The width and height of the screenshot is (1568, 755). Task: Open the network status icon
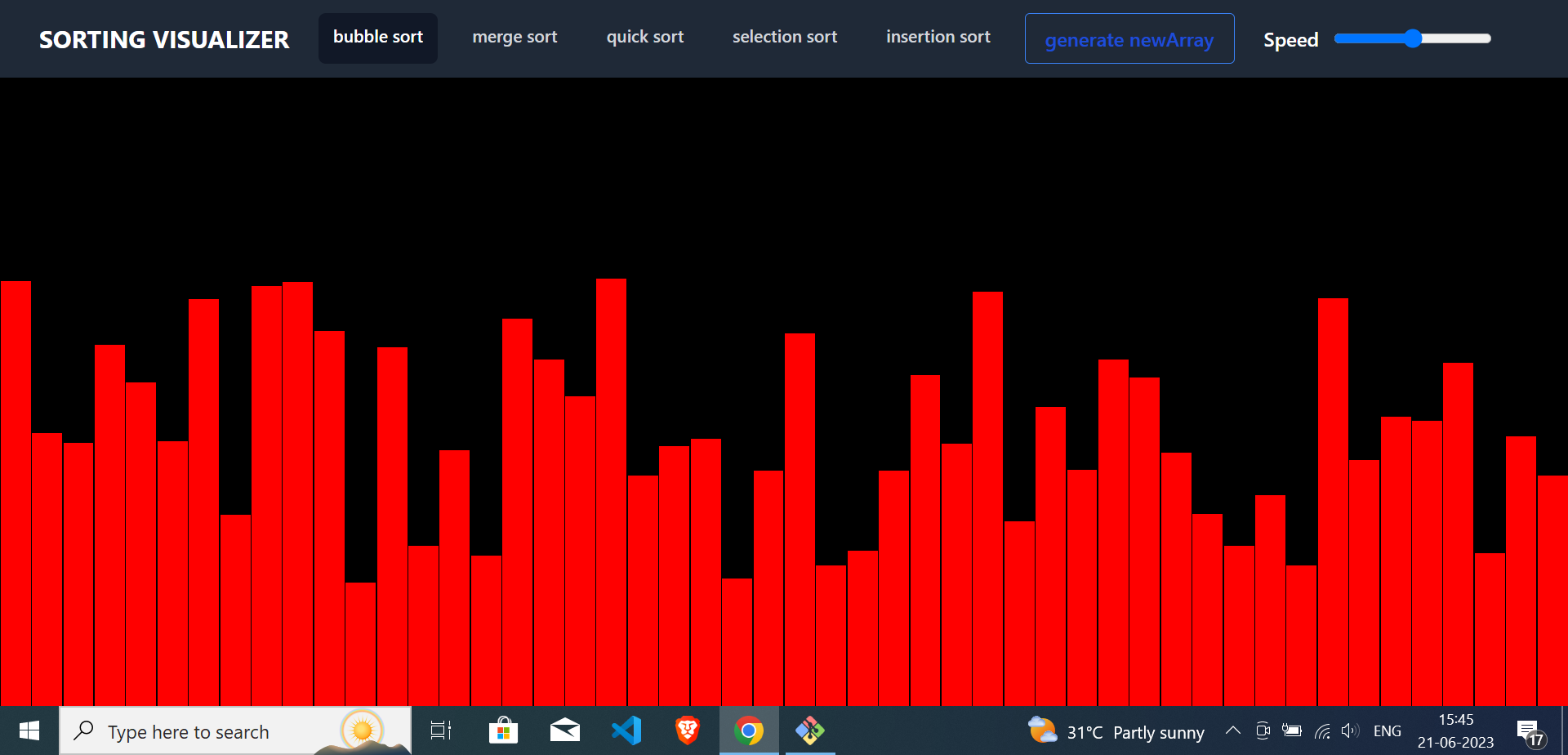[x=1321, y=730]
